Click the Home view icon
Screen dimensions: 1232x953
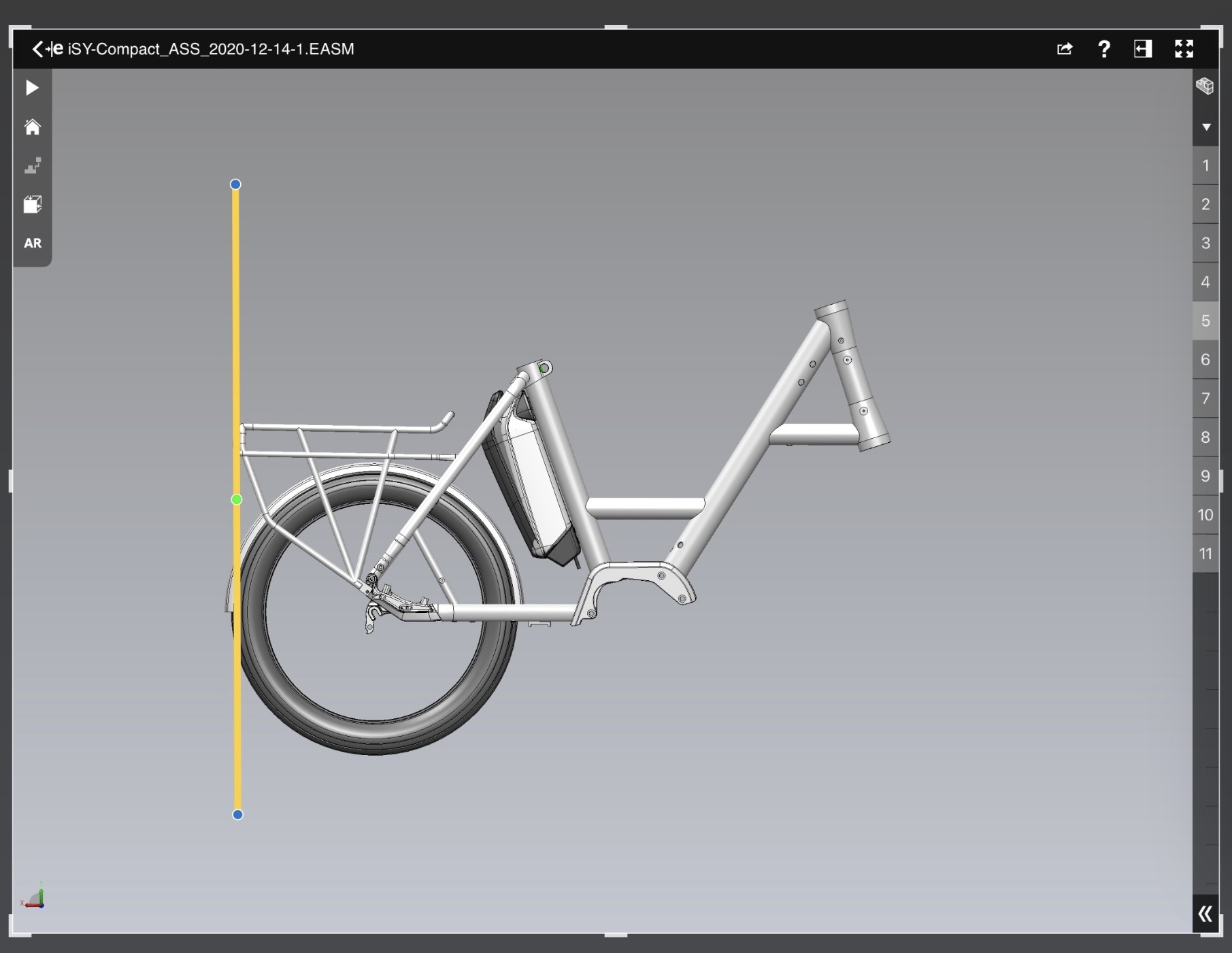tap(32, 127)
